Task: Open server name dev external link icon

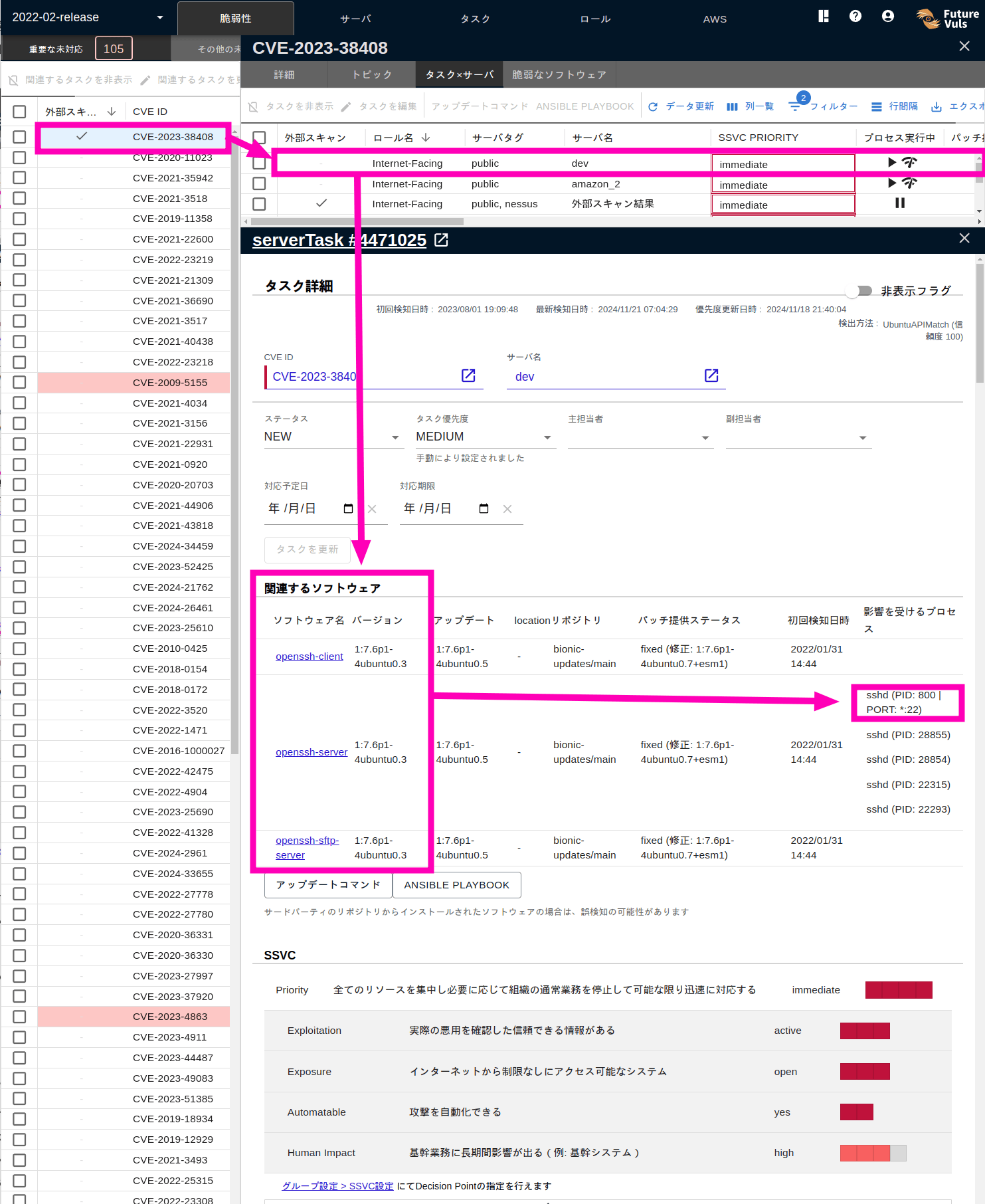Action: (x=711, y=375)
